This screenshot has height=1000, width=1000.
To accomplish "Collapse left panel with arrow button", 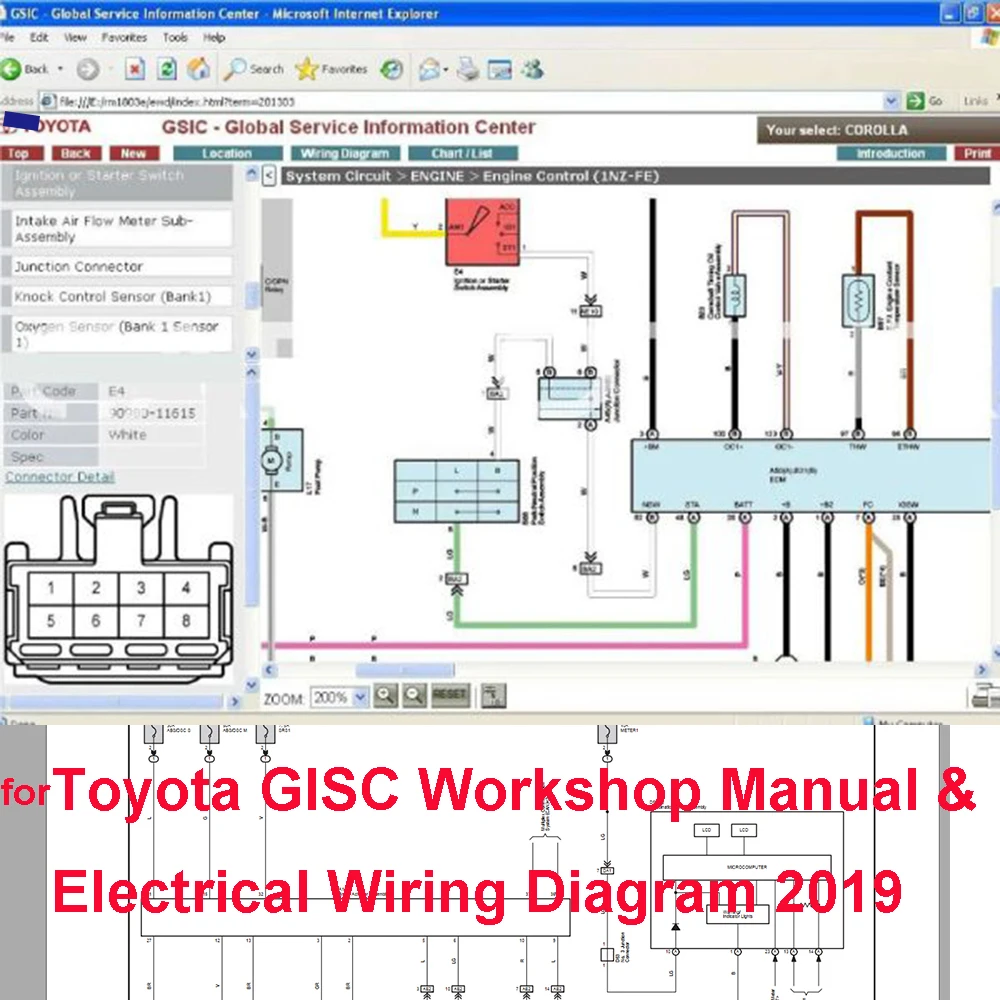I will pos(270,175).
